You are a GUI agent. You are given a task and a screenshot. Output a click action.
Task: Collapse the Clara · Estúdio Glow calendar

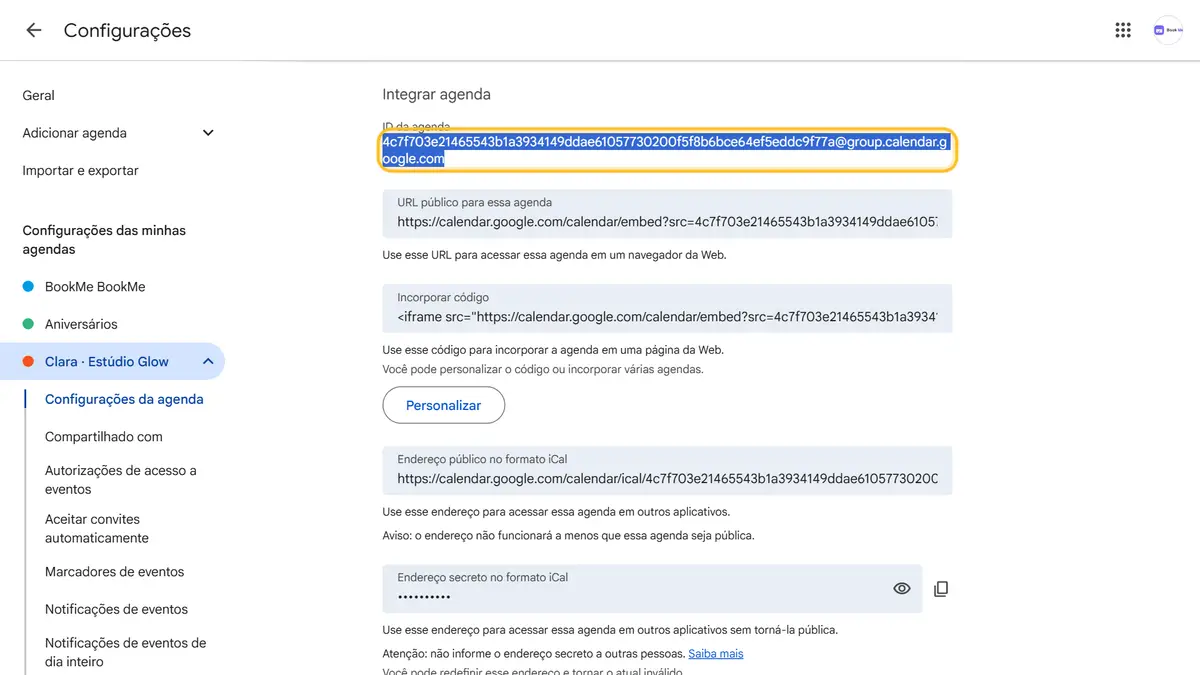[208, 361]
